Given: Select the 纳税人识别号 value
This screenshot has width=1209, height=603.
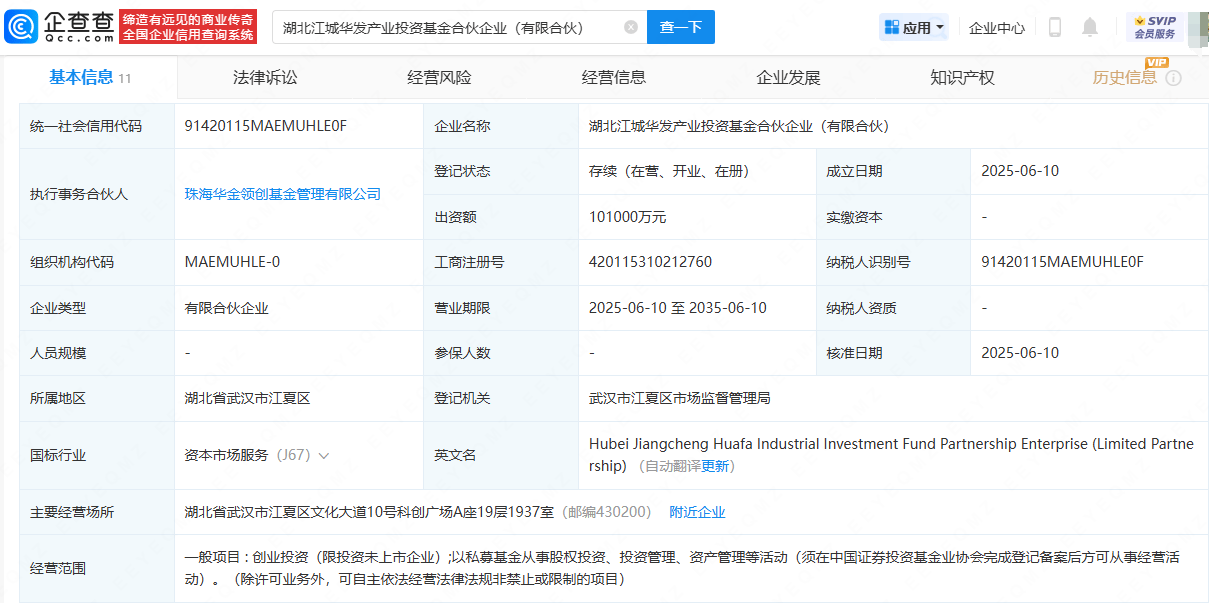Looking at the screenshot, I should tap(1062, 262).
